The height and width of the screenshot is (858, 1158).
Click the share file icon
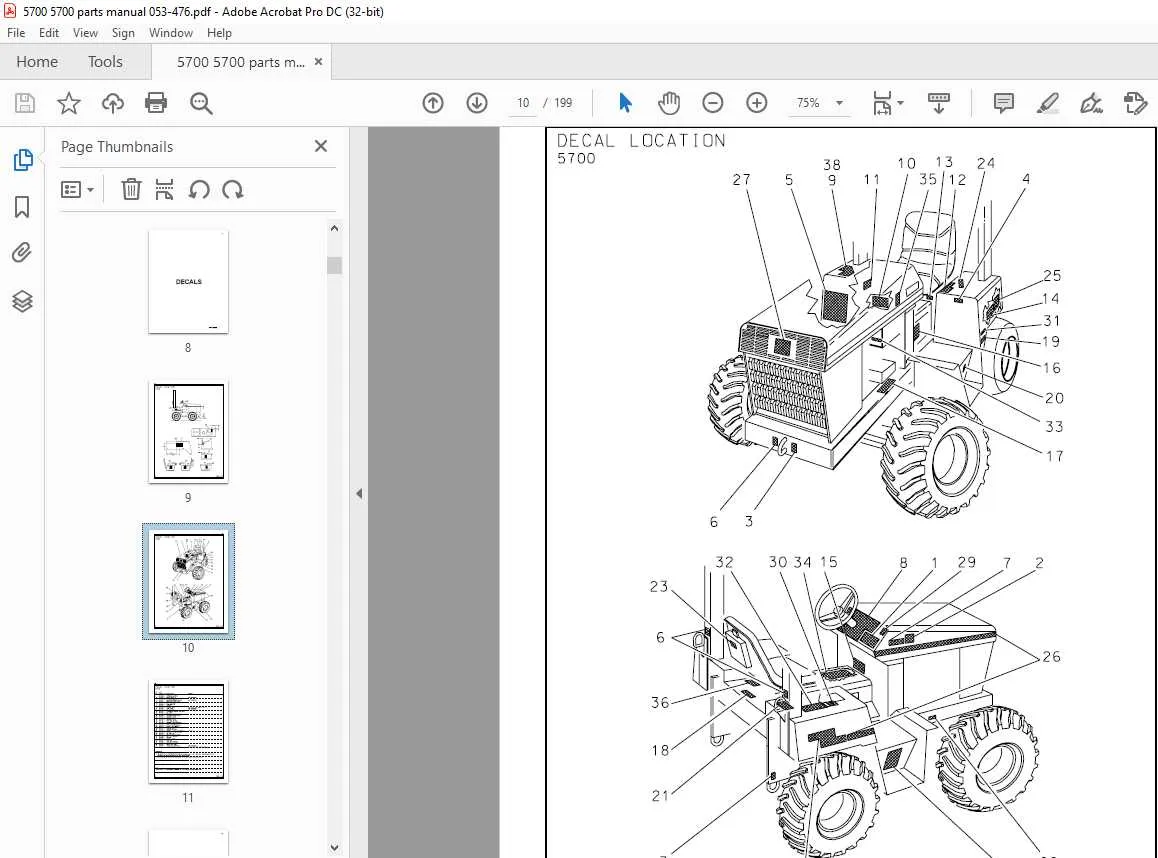[1135, 103]
